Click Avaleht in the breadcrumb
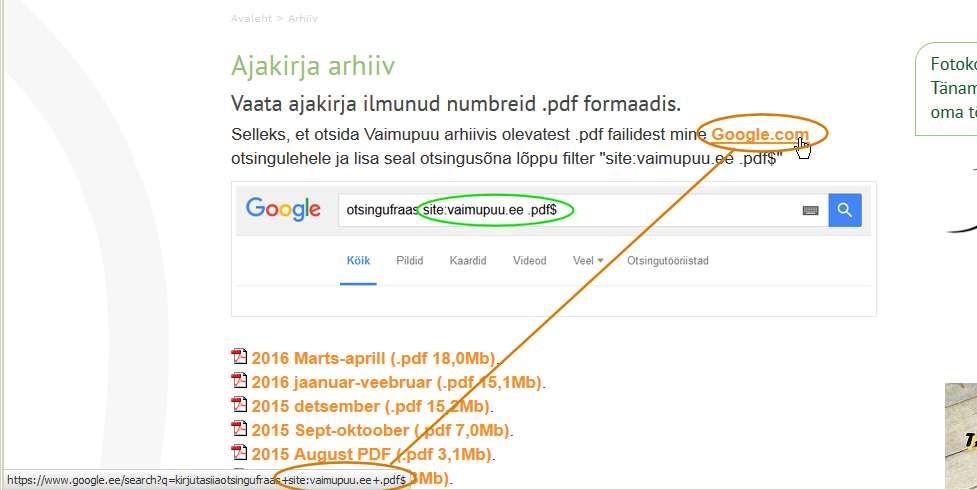 [x=251, y=19]
